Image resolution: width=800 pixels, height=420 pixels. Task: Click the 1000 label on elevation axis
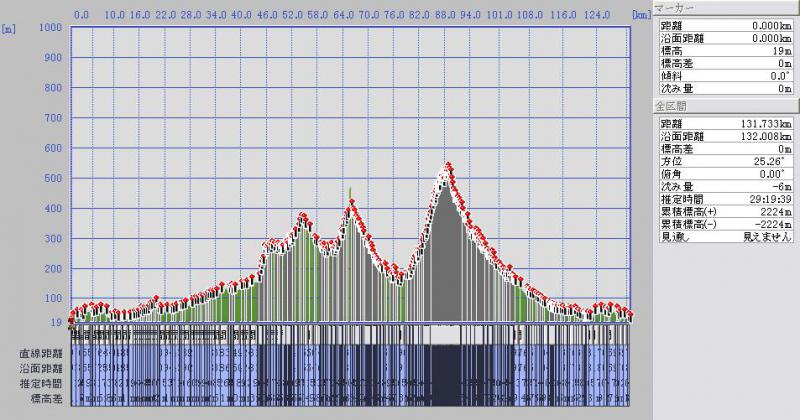[48, 27]
